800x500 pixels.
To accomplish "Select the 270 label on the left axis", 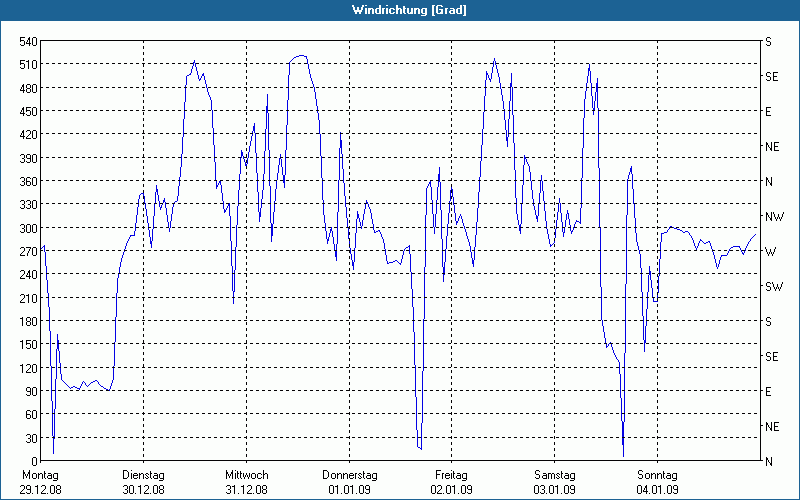I will tap(28, 252).
